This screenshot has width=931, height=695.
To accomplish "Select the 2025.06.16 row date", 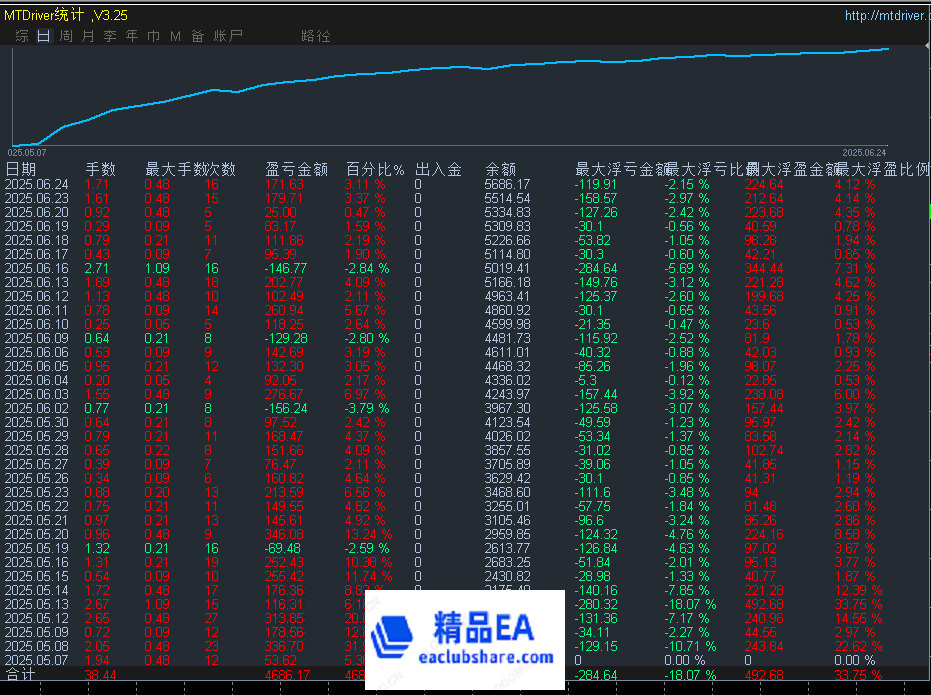I will (x=37, y=268).
